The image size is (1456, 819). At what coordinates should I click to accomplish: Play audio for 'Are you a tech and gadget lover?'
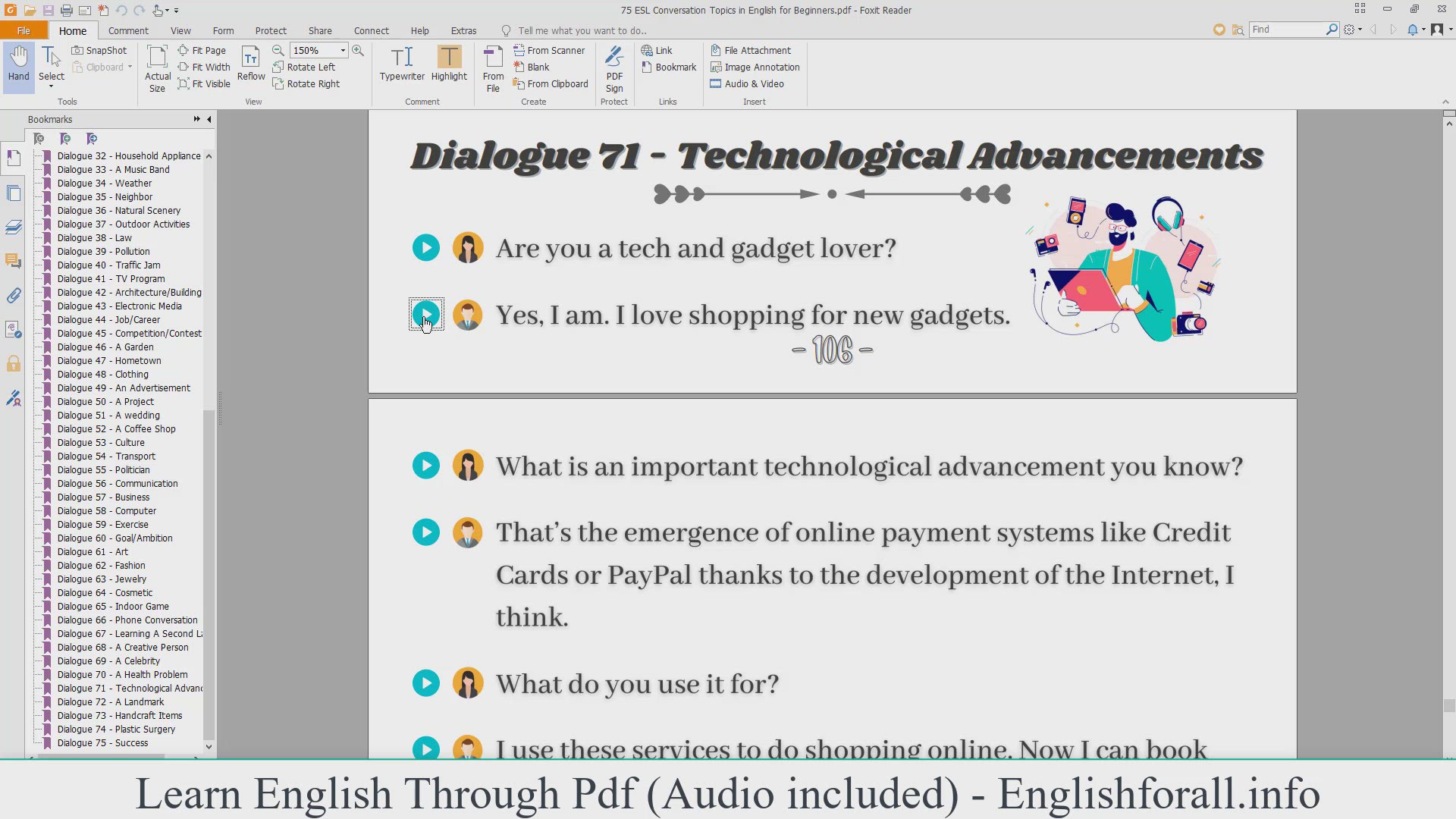pyautogui.click(x=426, y=248)
